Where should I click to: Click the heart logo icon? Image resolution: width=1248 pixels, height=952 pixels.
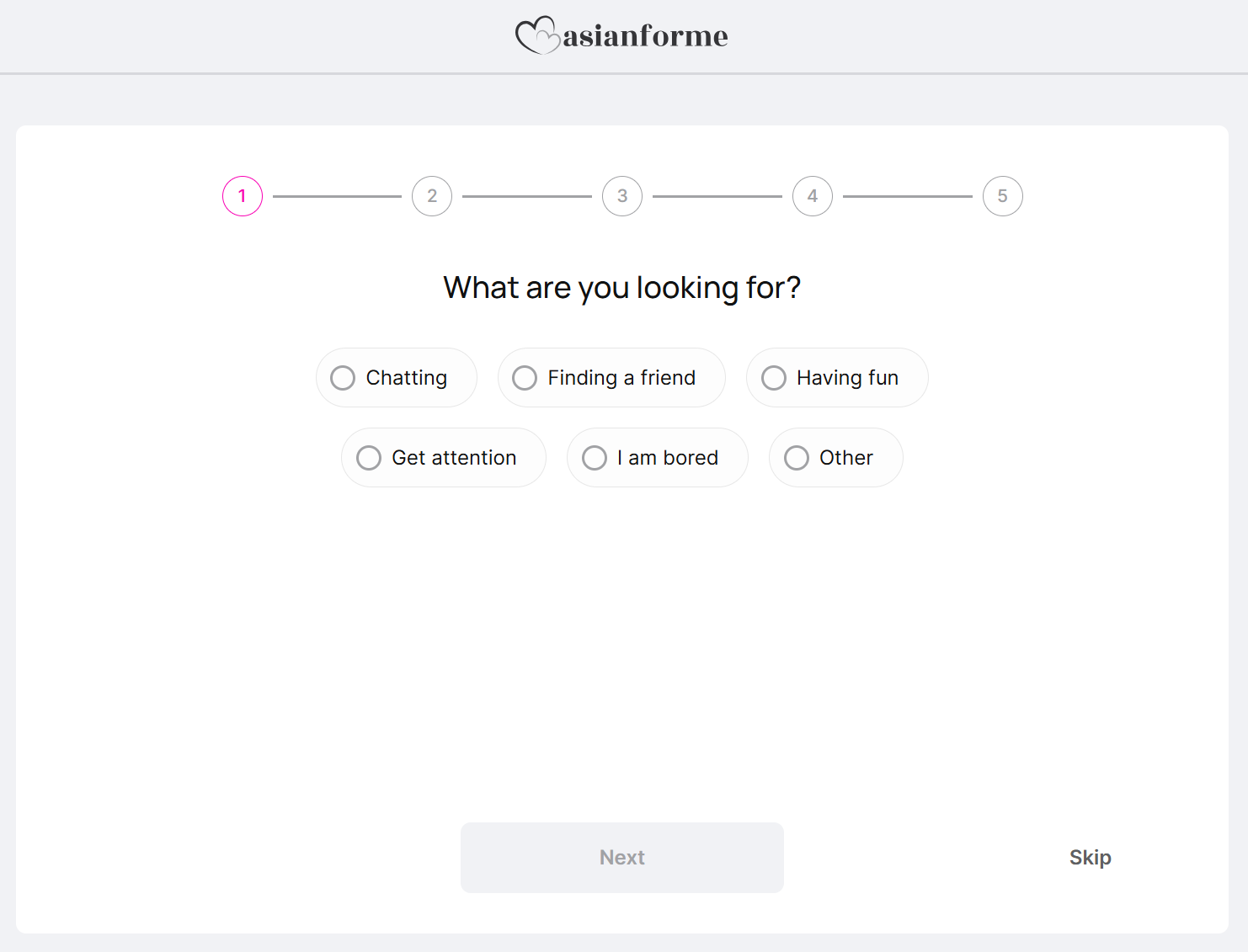537,35
